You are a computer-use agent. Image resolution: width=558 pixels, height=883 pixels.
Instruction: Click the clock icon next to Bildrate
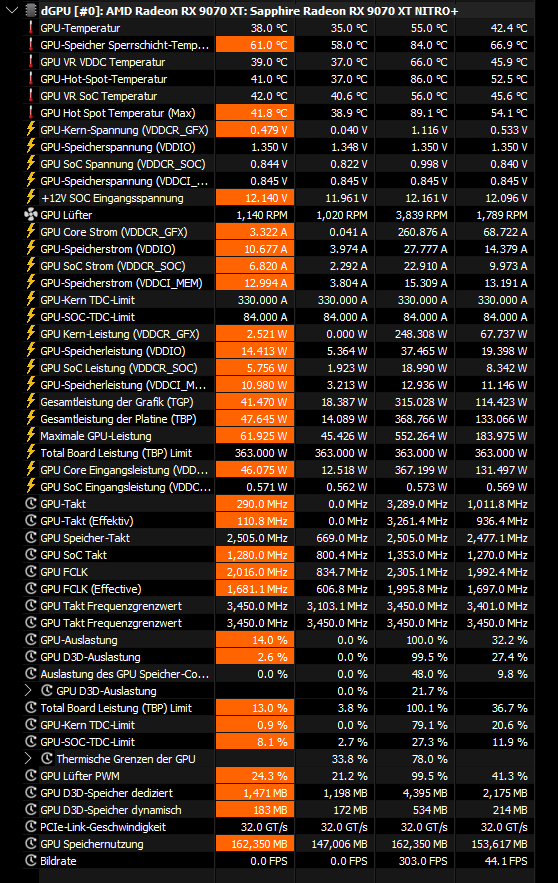point(31,860)
